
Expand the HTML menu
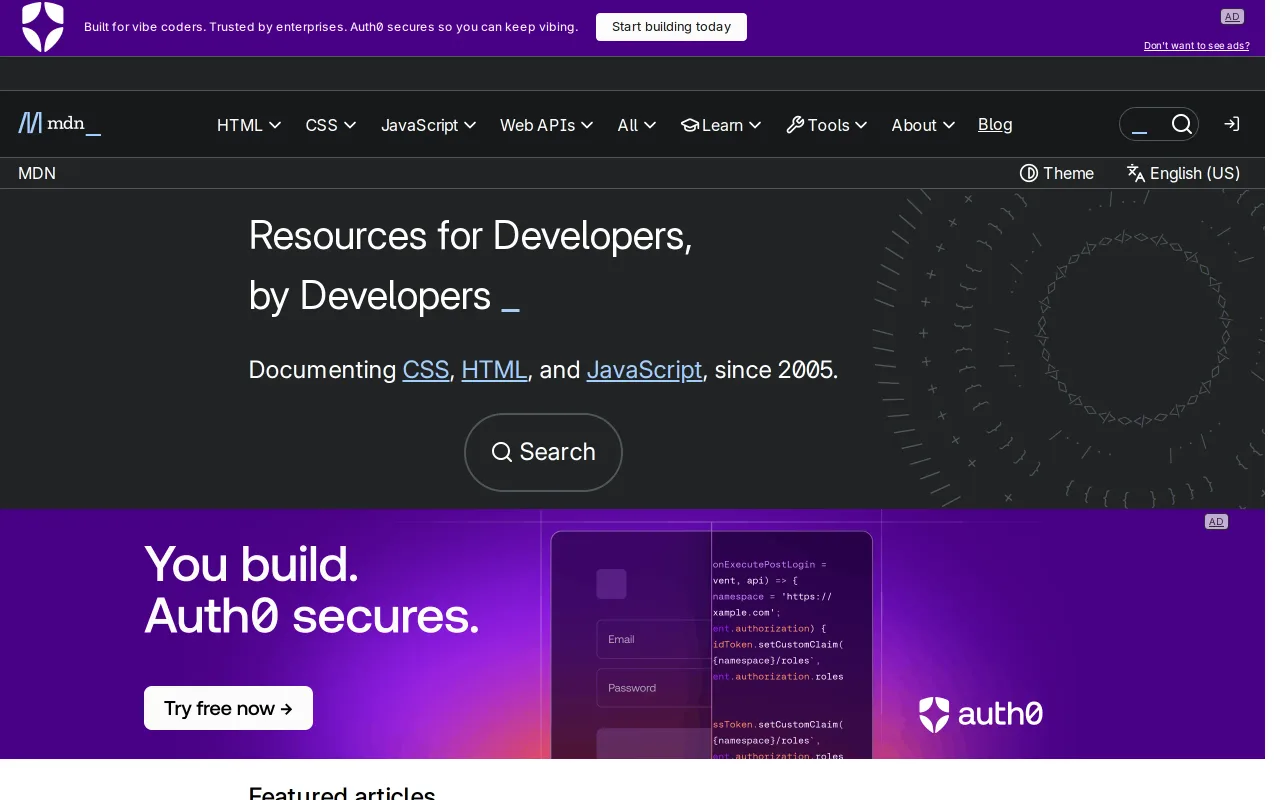(249, 125)
